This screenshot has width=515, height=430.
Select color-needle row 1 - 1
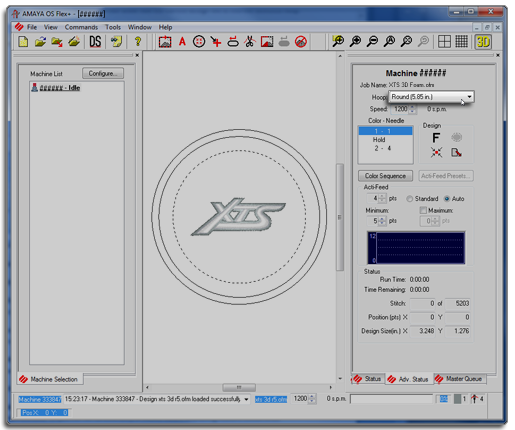[385, 131]
